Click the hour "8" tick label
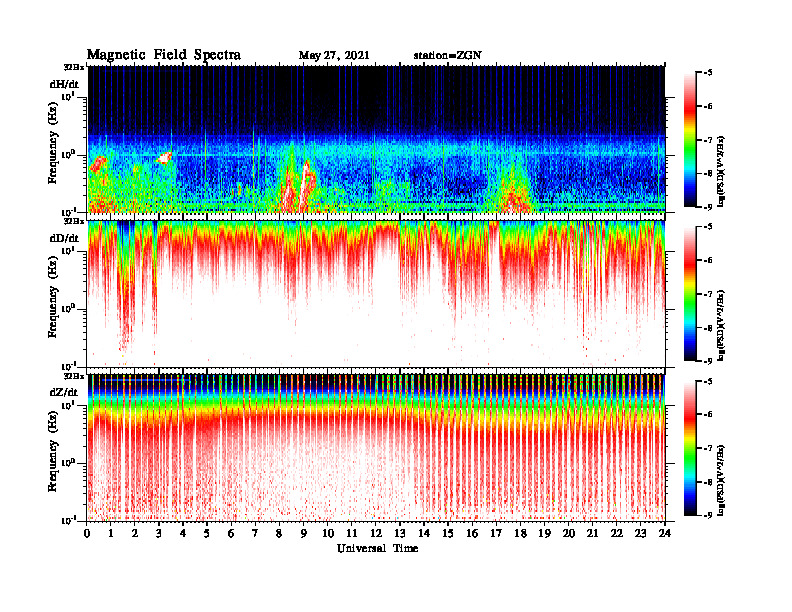Viewport: 792px width, 612px height. 279,534
